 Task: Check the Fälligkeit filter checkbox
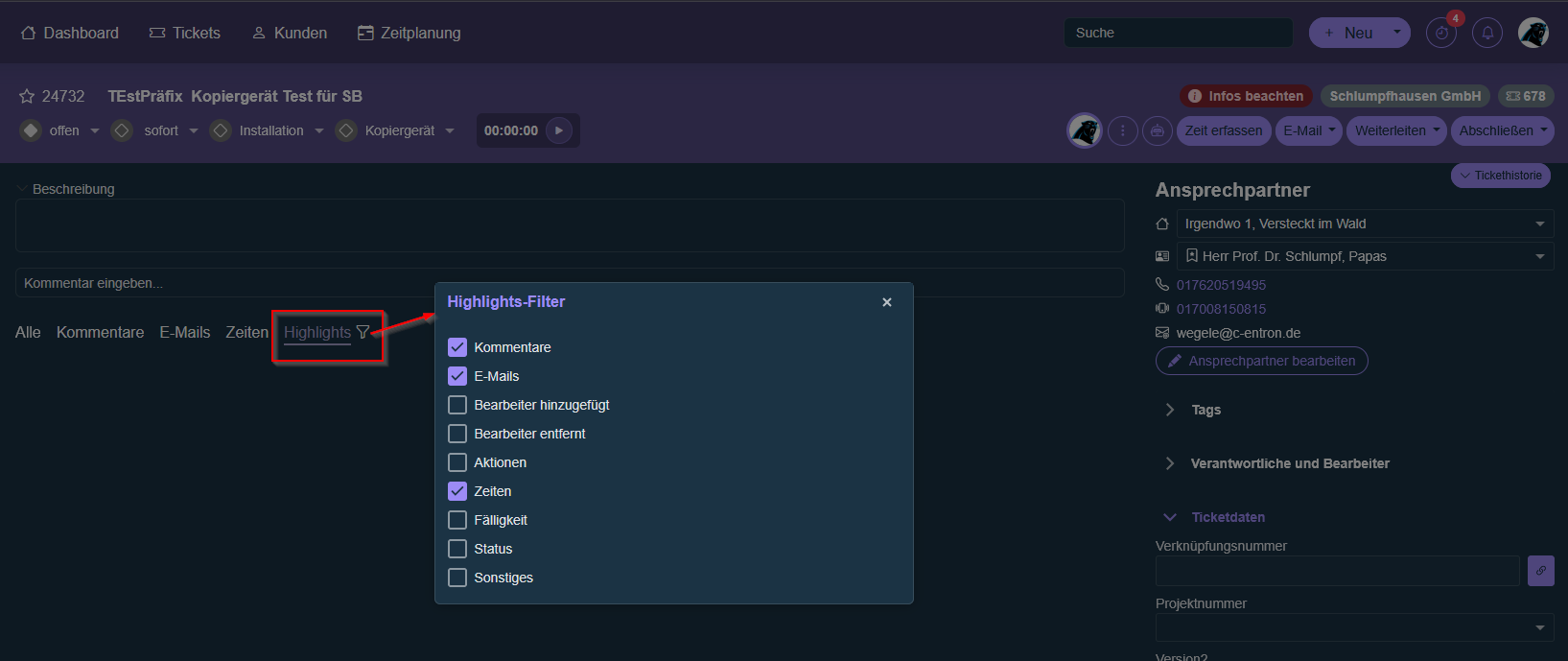click(457, 520)
